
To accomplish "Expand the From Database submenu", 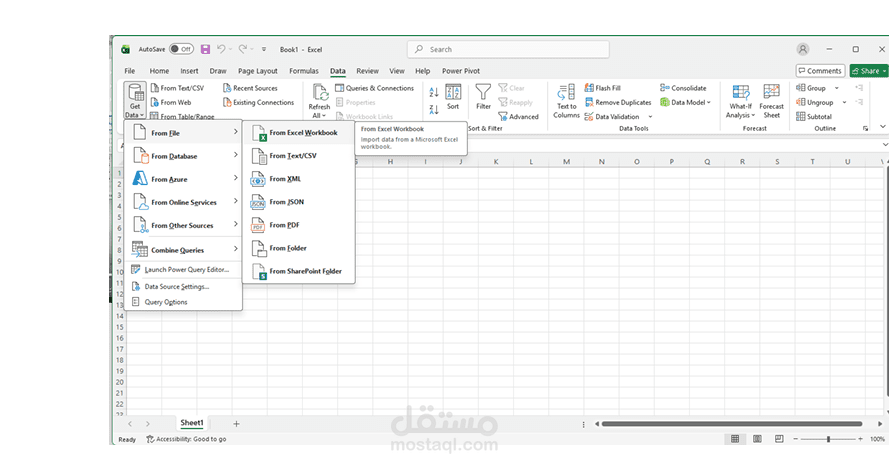I will (183, 156).
